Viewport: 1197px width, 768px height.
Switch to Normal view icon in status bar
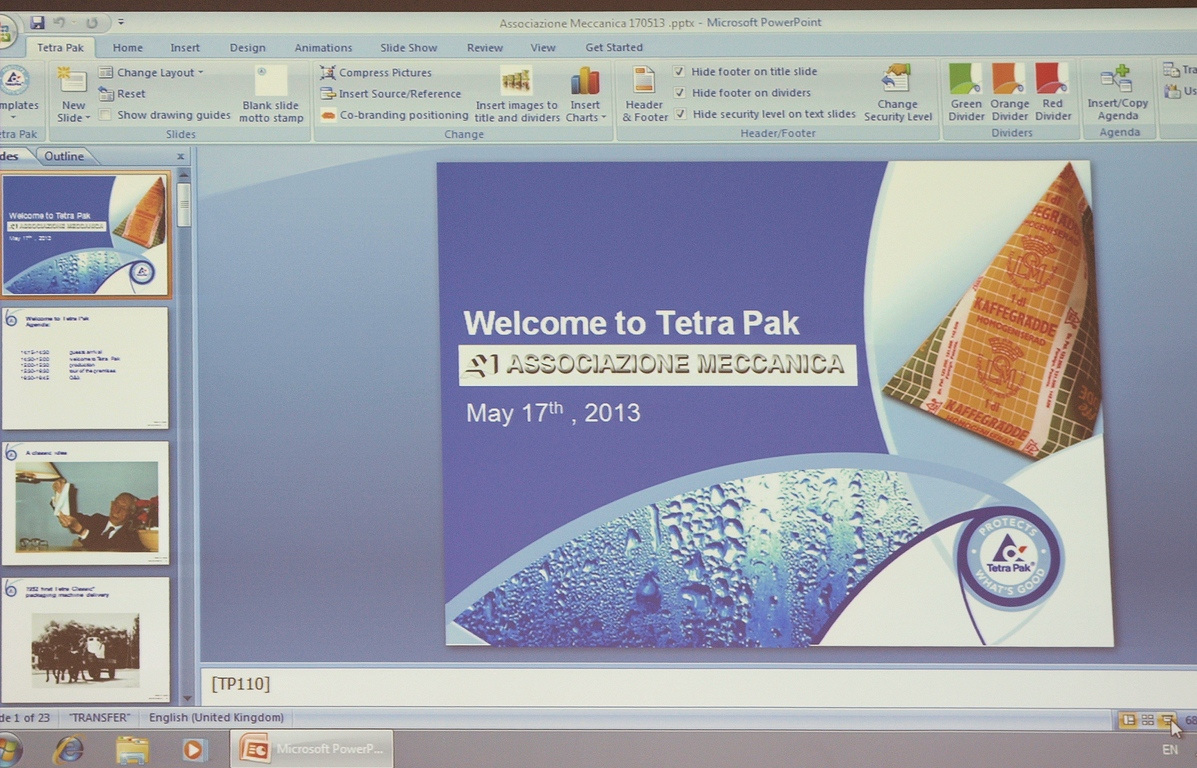point(1128,720)
